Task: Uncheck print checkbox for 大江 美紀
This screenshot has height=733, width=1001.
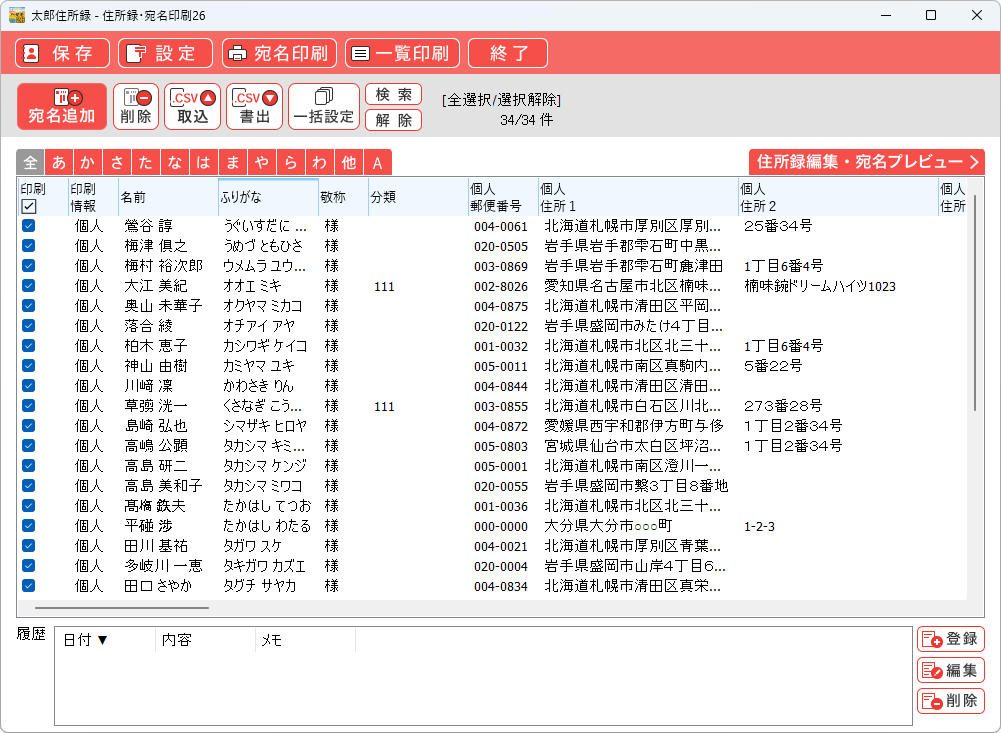Action: [x=29, y=286]
